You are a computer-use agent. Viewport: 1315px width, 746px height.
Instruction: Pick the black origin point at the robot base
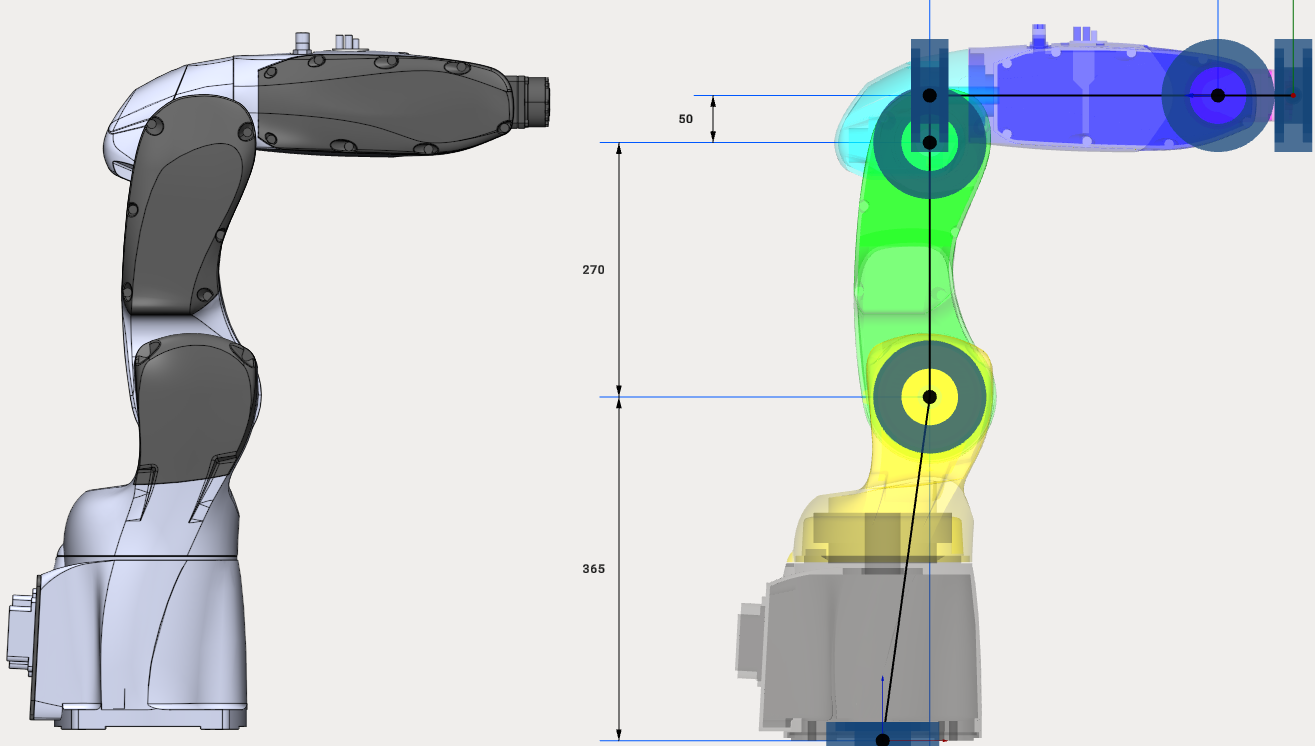coord(883,740)
